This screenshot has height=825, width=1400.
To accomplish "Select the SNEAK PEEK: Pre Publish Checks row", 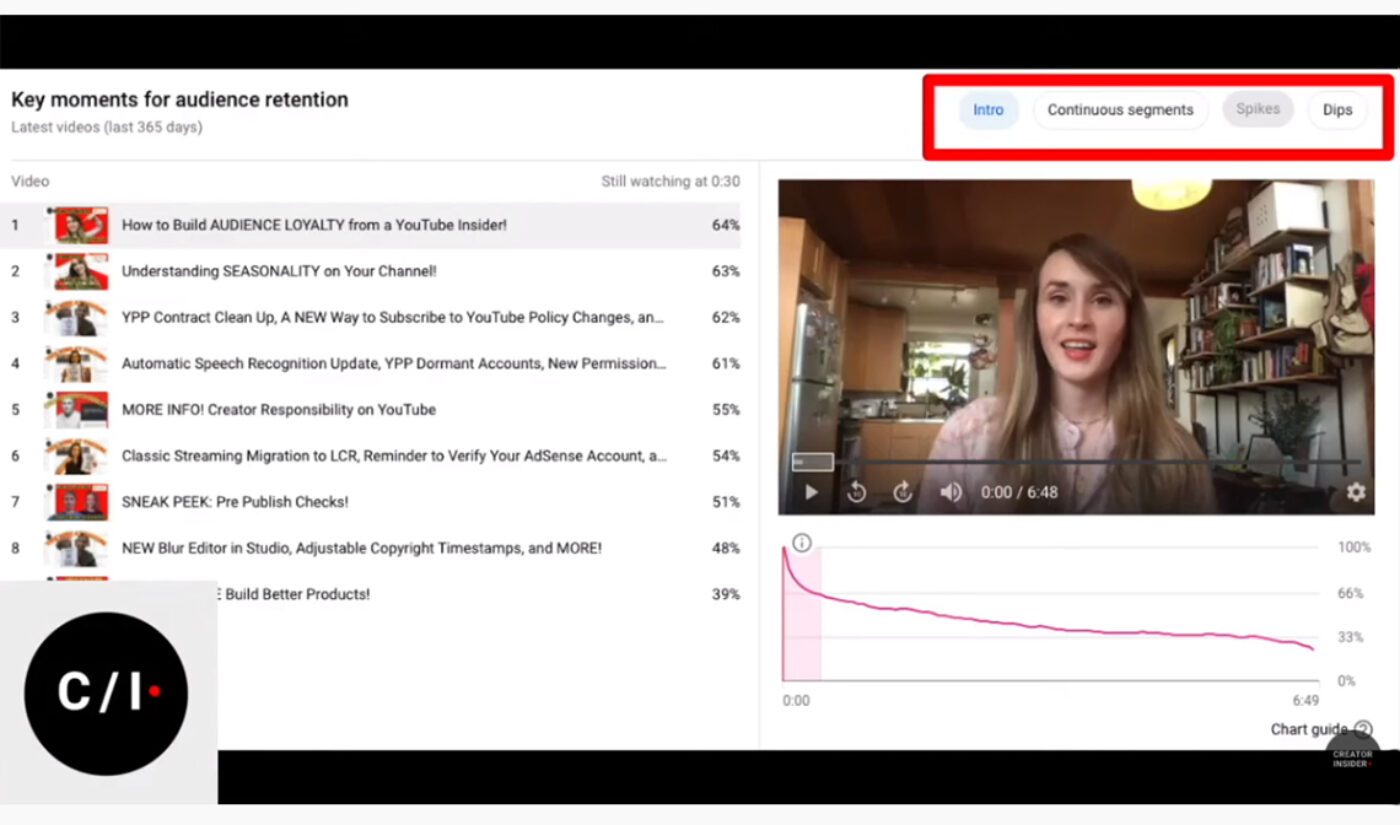I will click(x=233, y=501).
